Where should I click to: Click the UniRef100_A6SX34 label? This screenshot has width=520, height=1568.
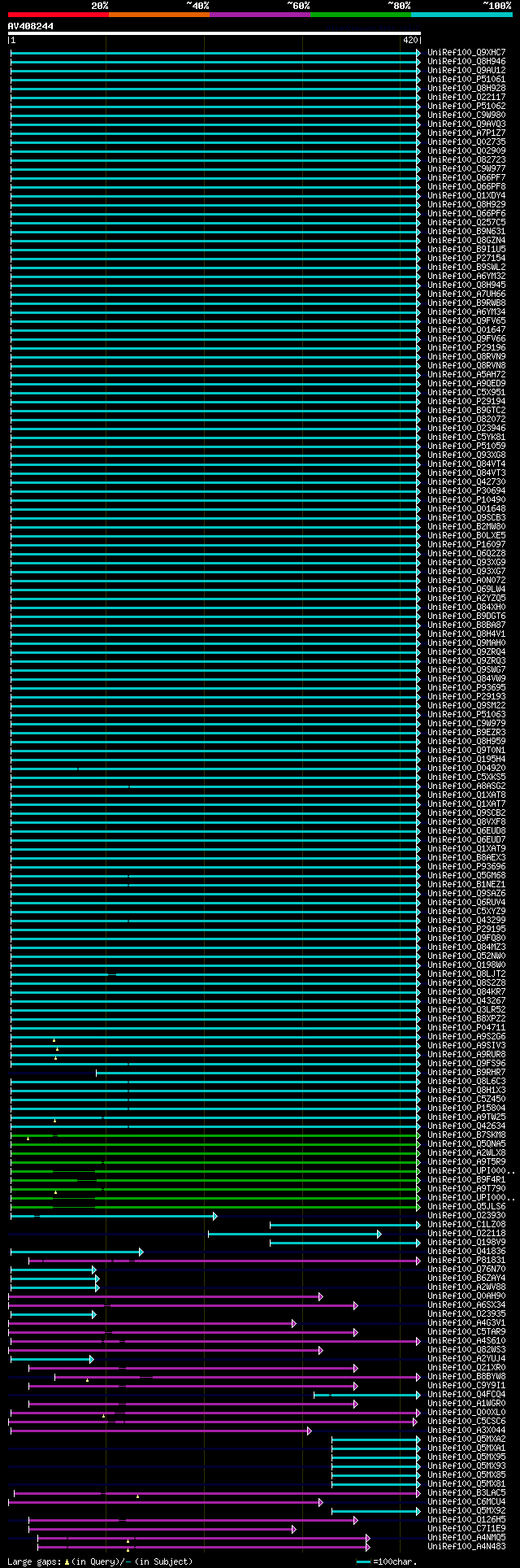pos(466,1305)
